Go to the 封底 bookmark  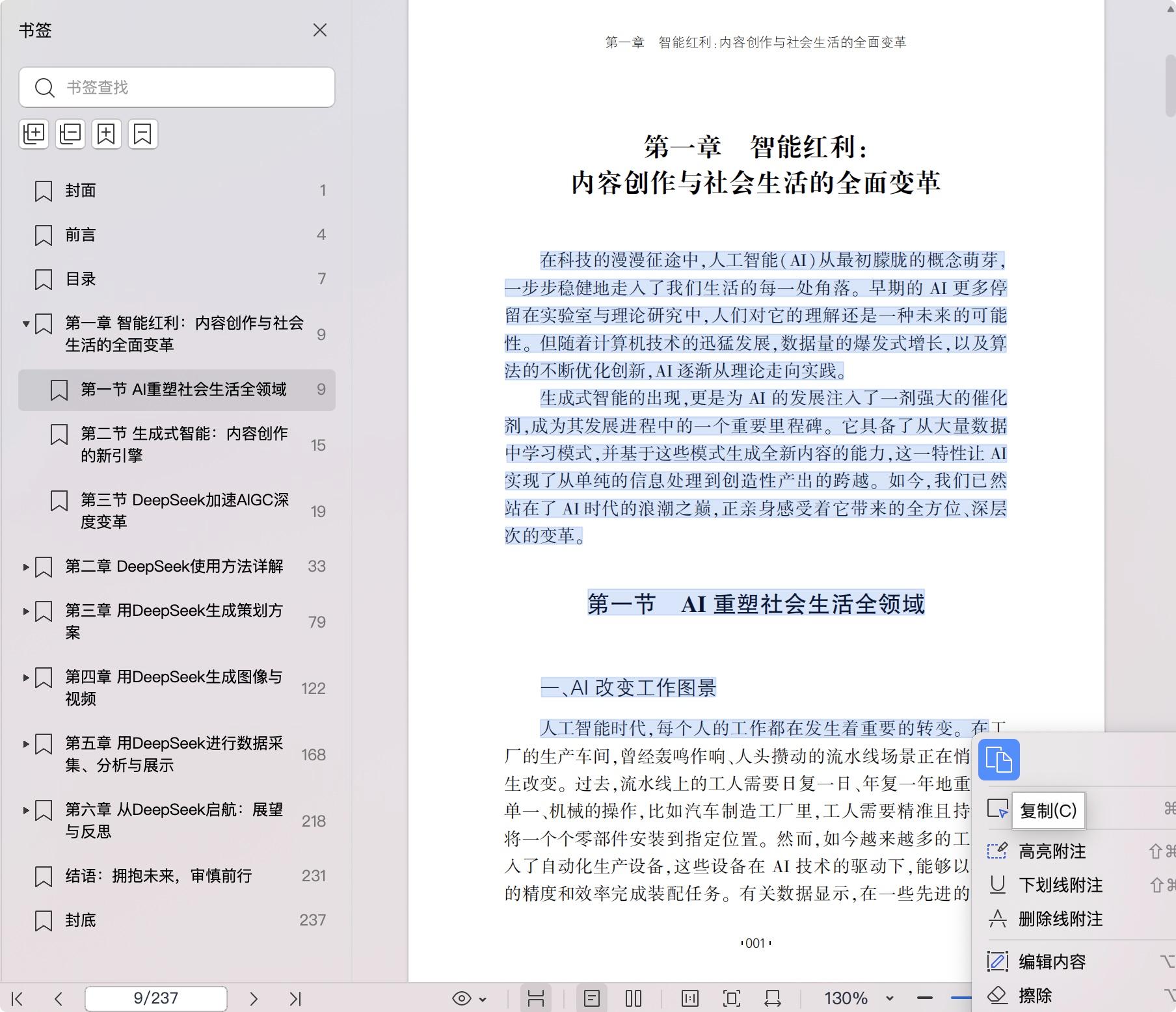177,920
